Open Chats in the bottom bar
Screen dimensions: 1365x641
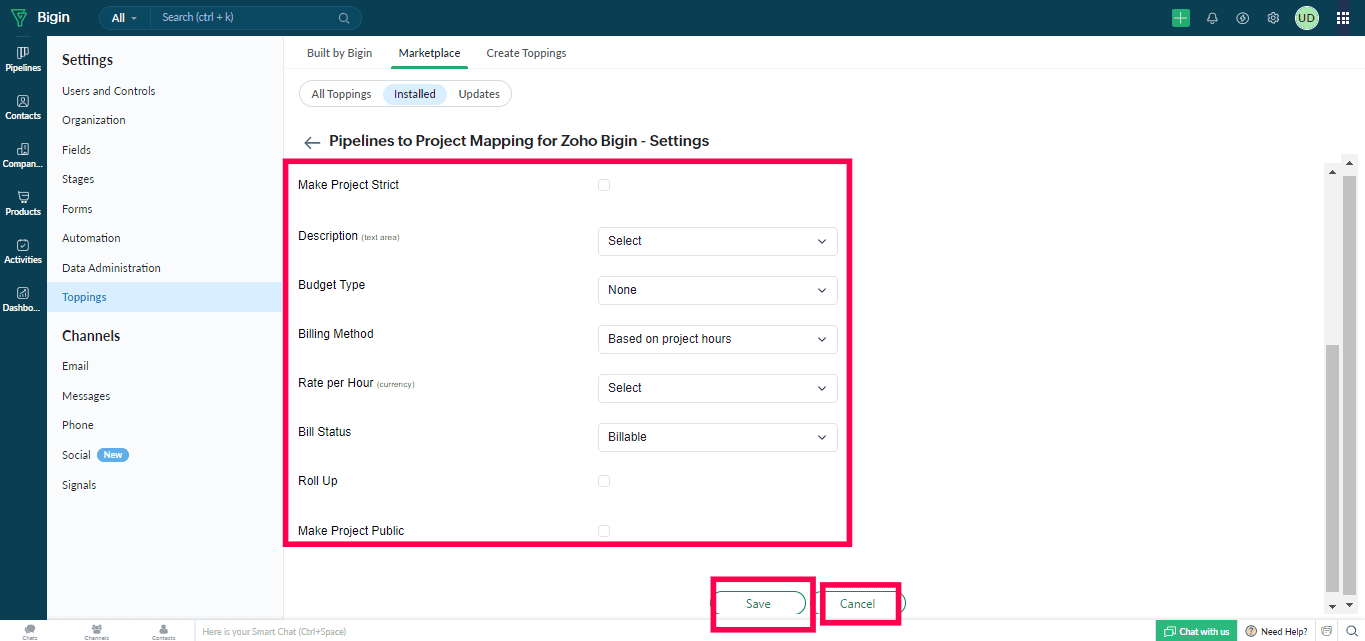[x=30, y=631]
